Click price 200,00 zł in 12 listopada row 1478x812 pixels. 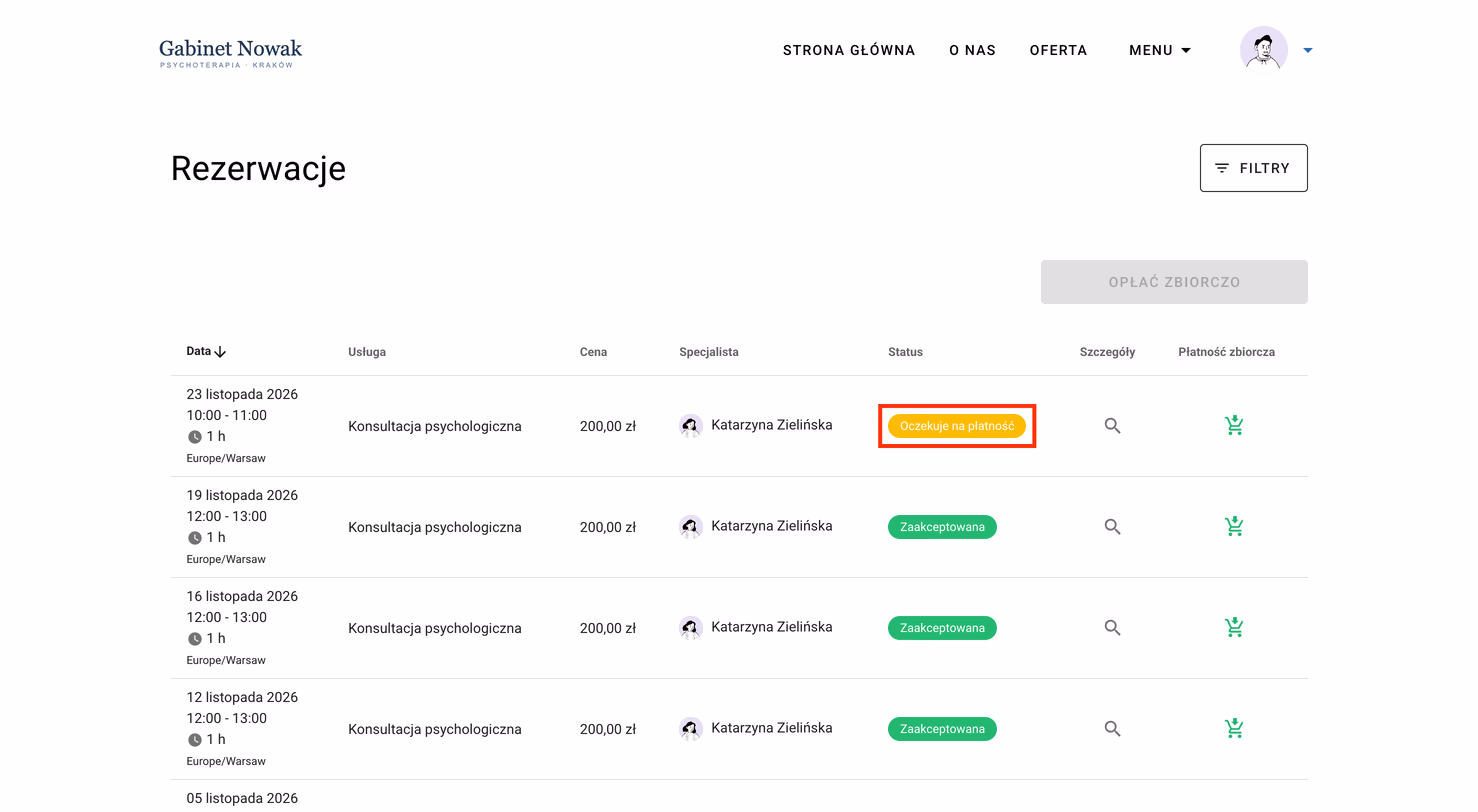pyautogui.click(x=608, y=729)
